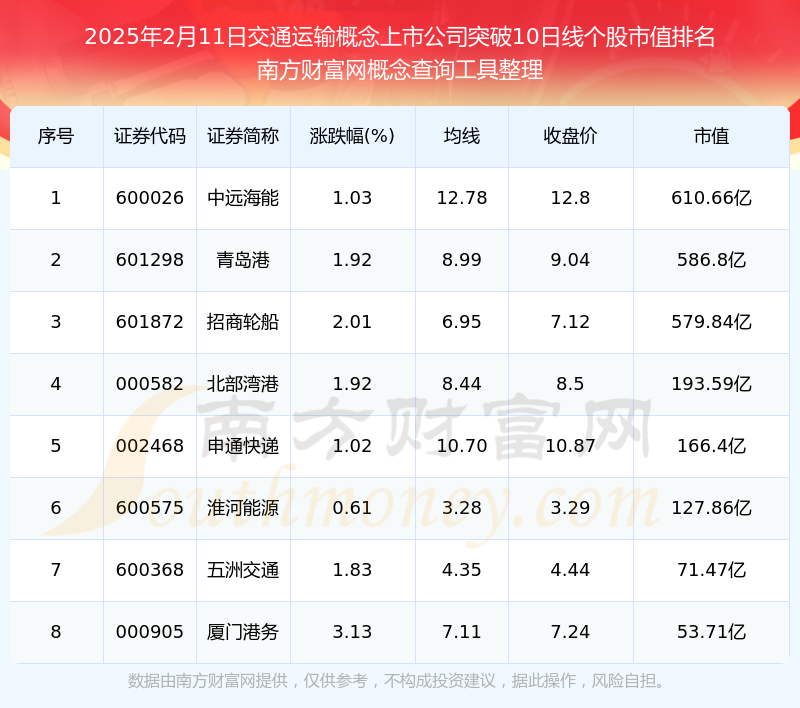Click the change value 2.01
The height and width of the screenshot is (708, 800).
click(352, 322)
